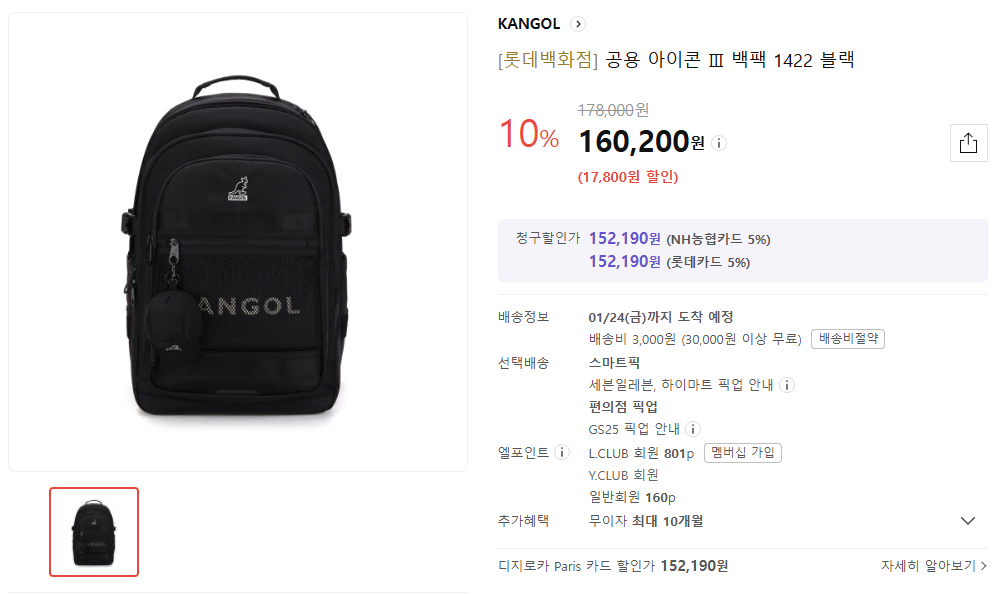Click the 롯데카드 5% discount line

coord(669,262)
